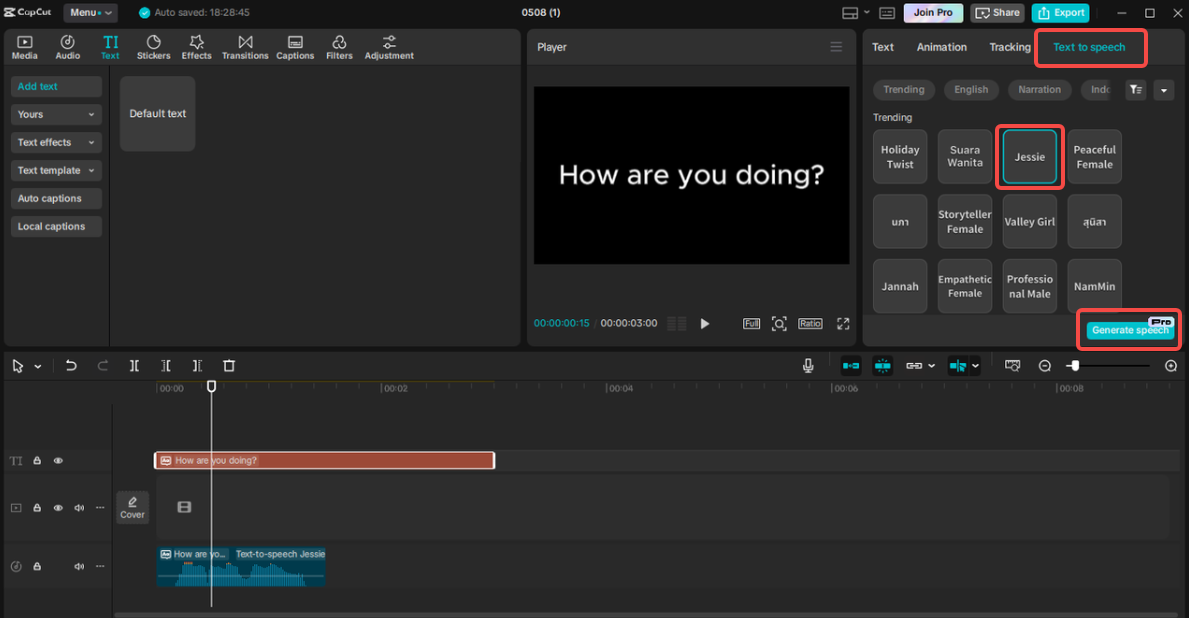The height and width of the screenshot is (618, 1189).
Task: Undo the last action
Action: (x=70, y=365)
